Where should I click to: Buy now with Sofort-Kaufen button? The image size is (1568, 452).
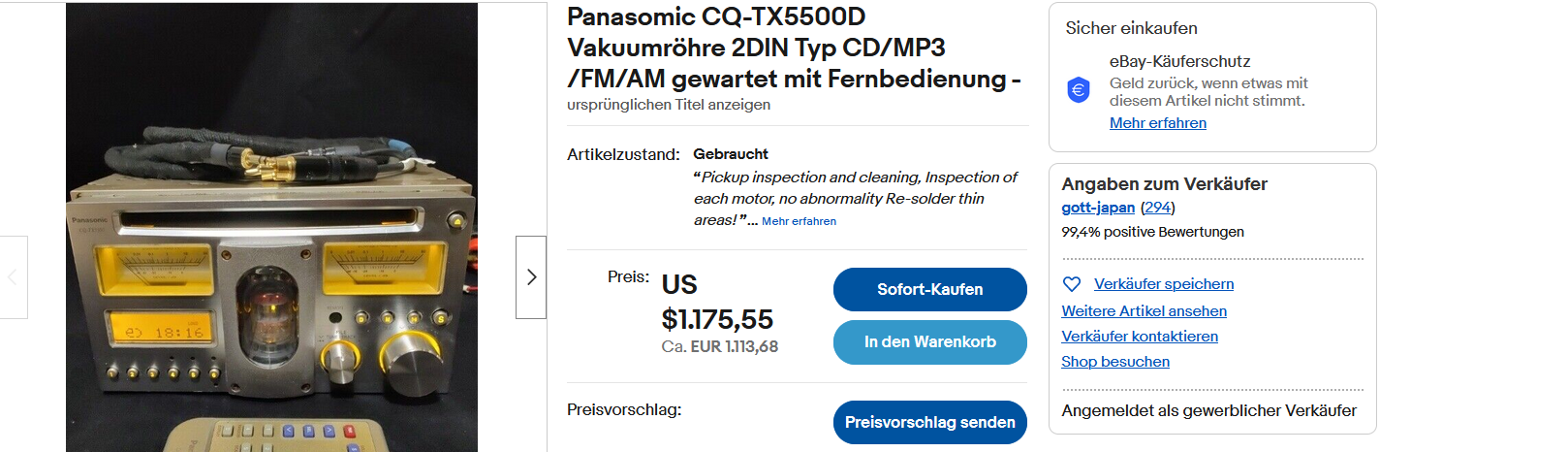(x=930, y=289)
